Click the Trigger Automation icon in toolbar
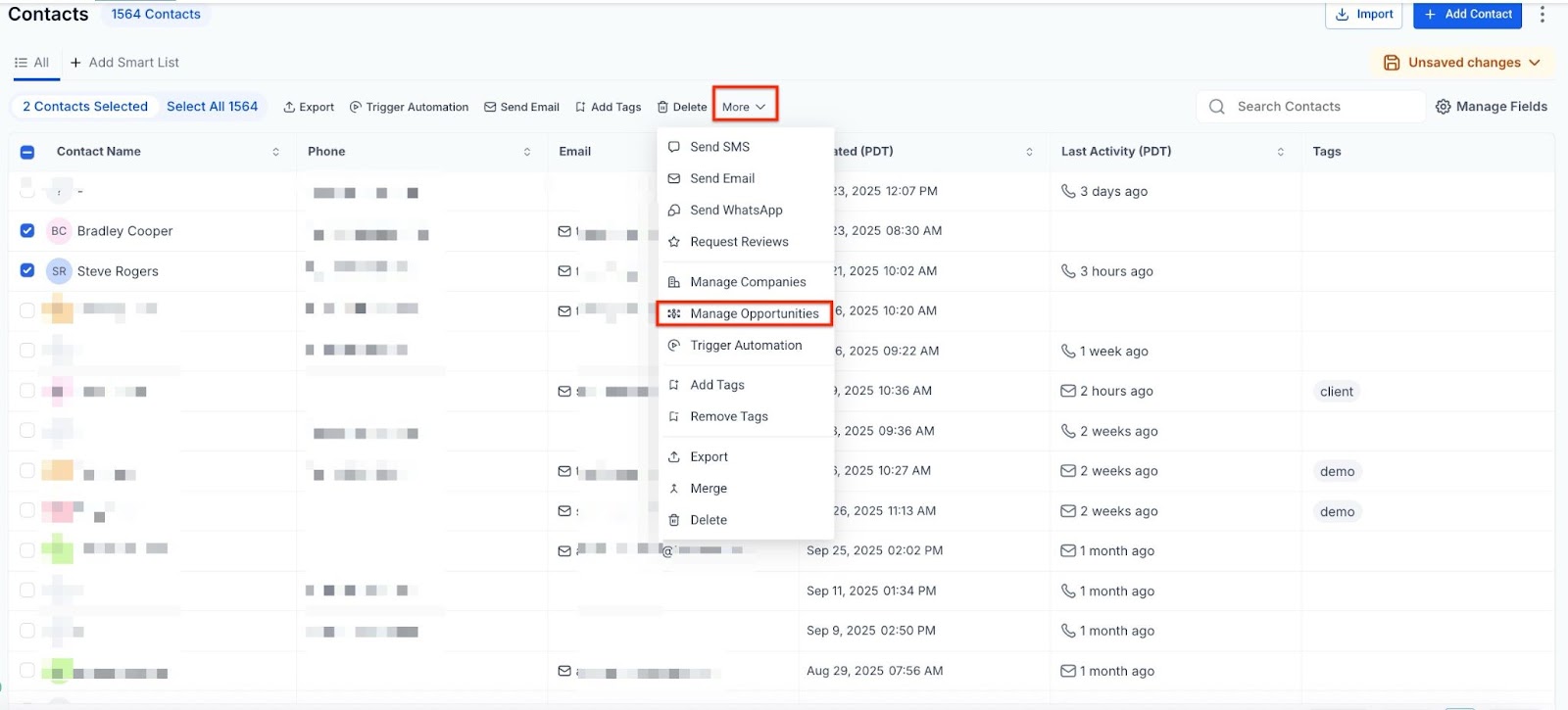1568x710 pixels. pyautogui.click(x=356, y=107)
